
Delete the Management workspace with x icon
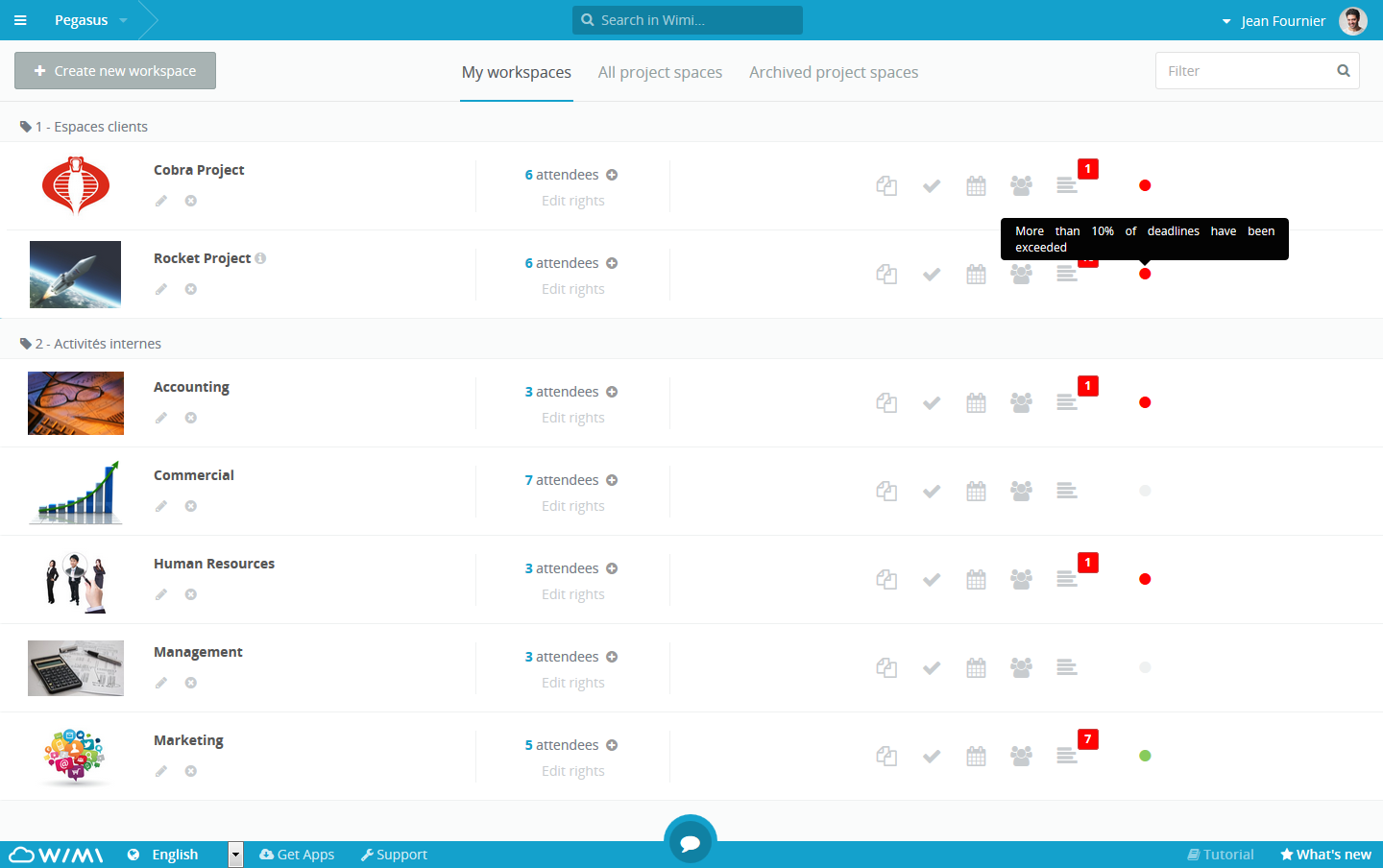(x=191, y=683)
